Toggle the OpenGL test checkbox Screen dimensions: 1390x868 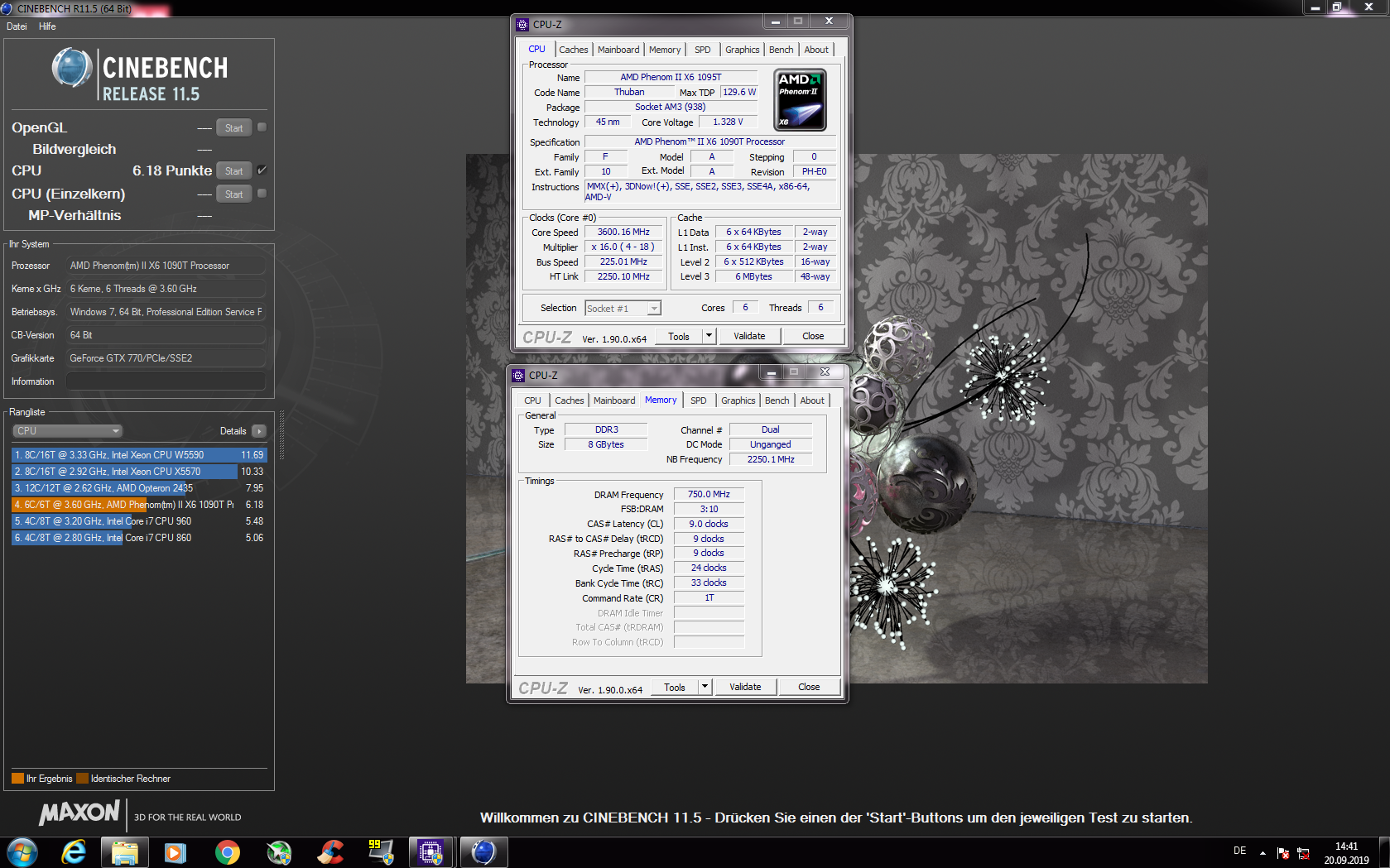pyautogui.click(x=262, y=127)
